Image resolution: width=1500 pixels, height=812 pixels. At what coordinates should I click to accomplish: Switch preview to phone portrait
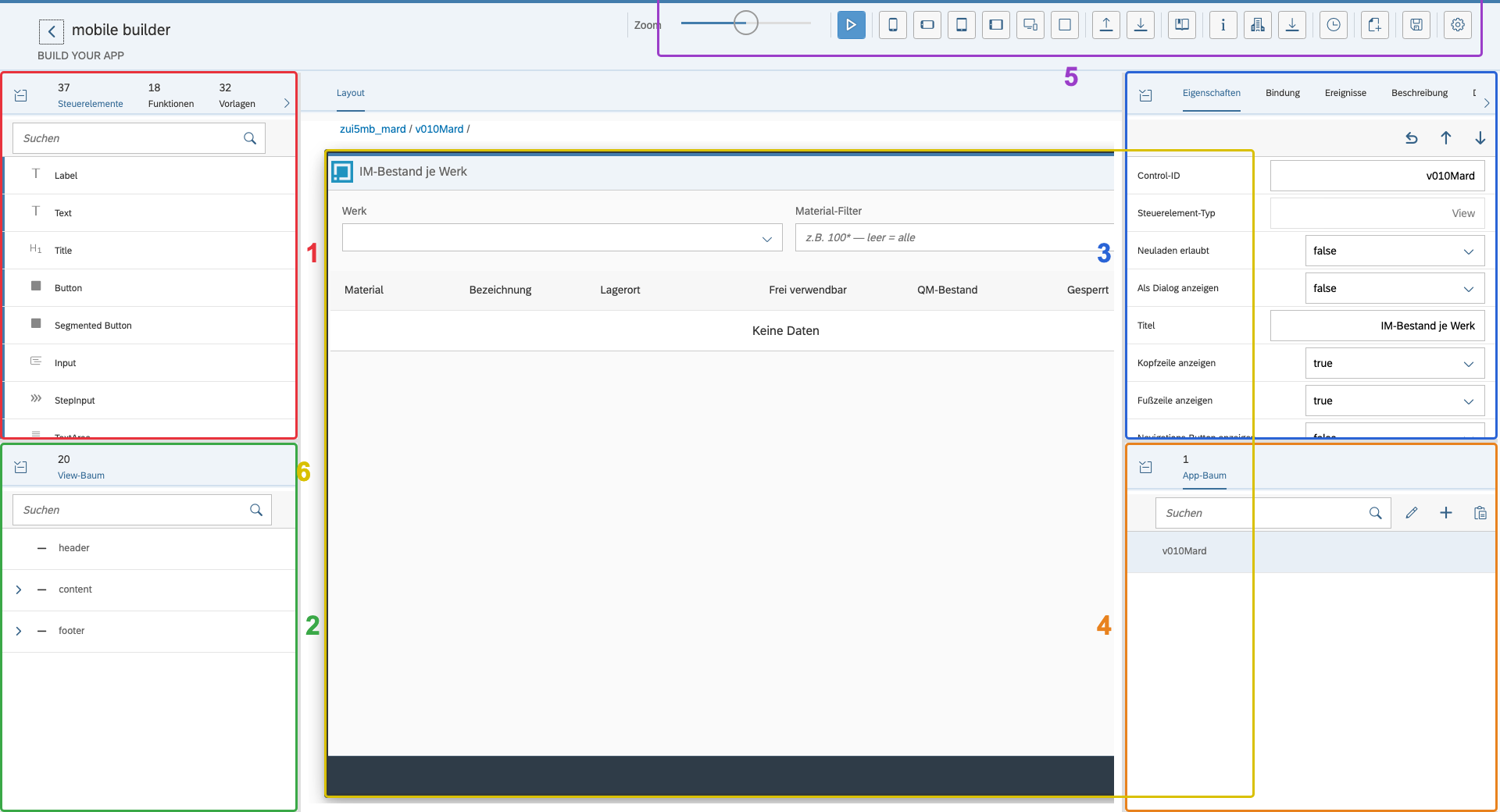893,25
